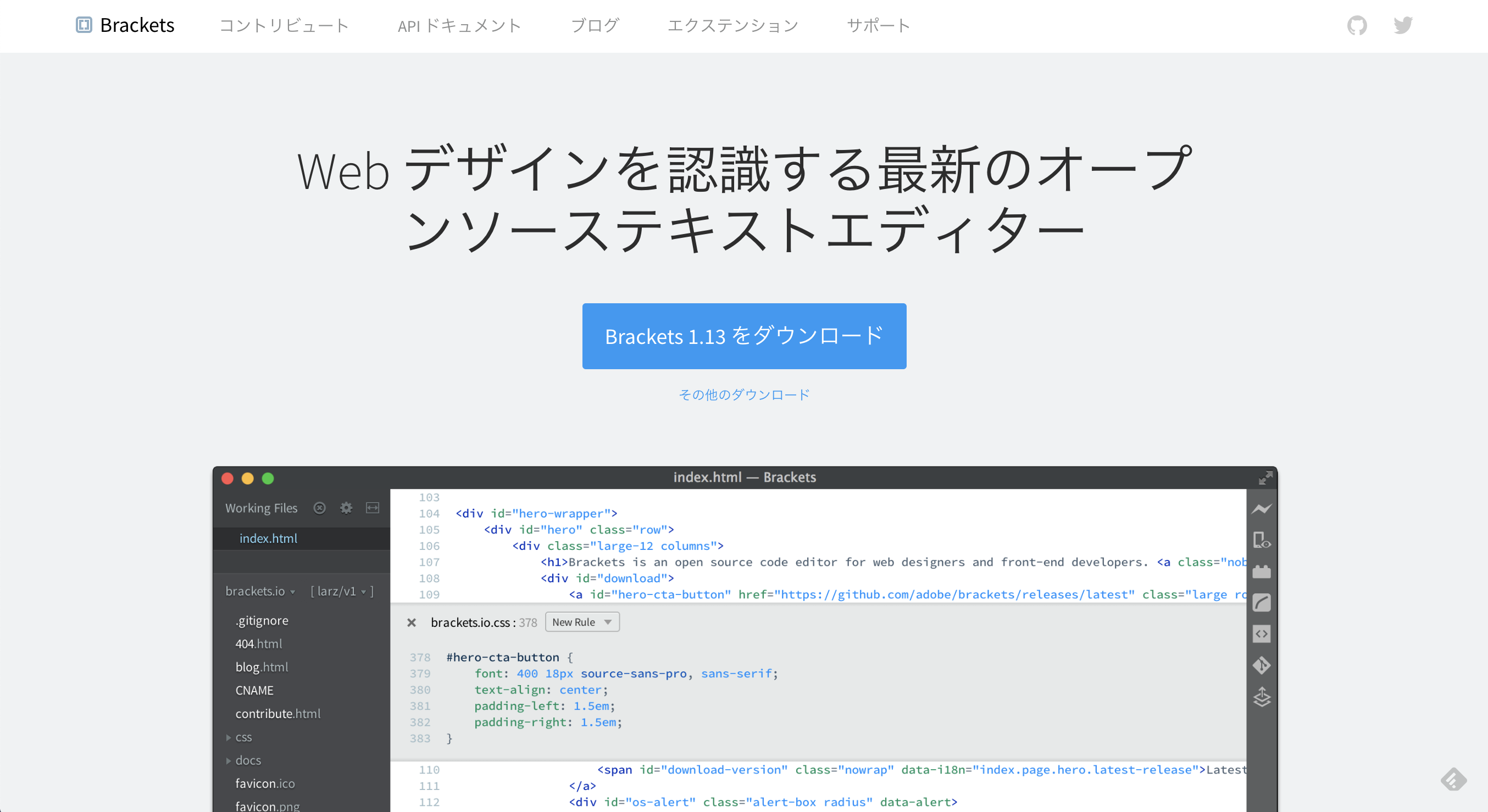
Task: Open the ブログ nav item
Action: click(x=595, y=25)
